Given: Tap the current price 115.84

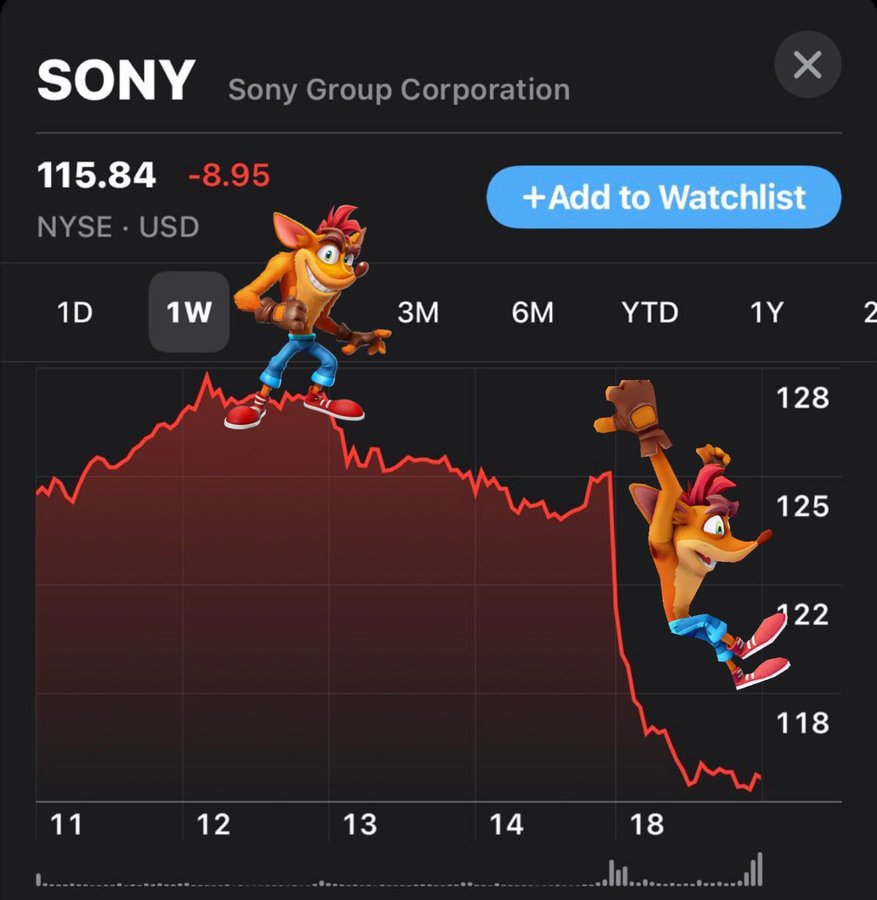Looking at the screenshot, I should click(96, 175).
